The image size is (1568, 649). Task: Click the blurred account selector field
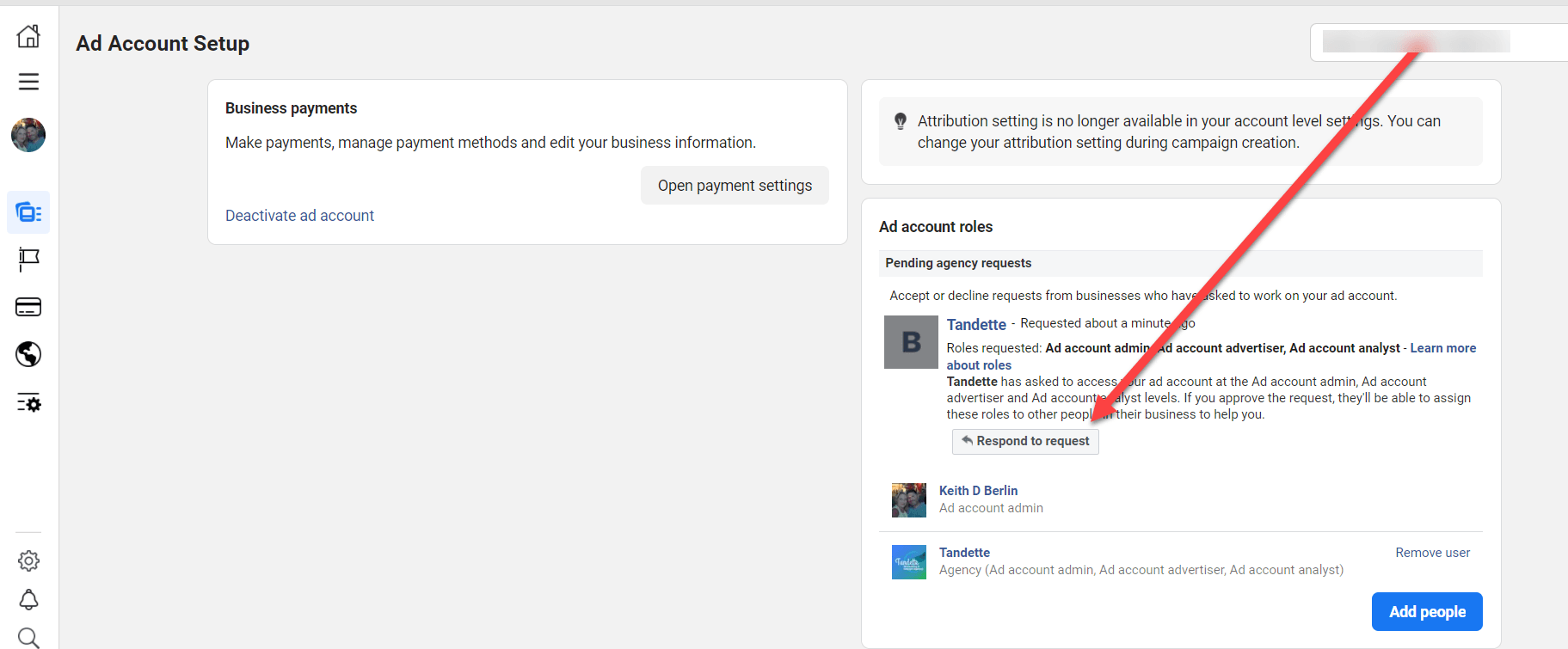(1438, 42)
